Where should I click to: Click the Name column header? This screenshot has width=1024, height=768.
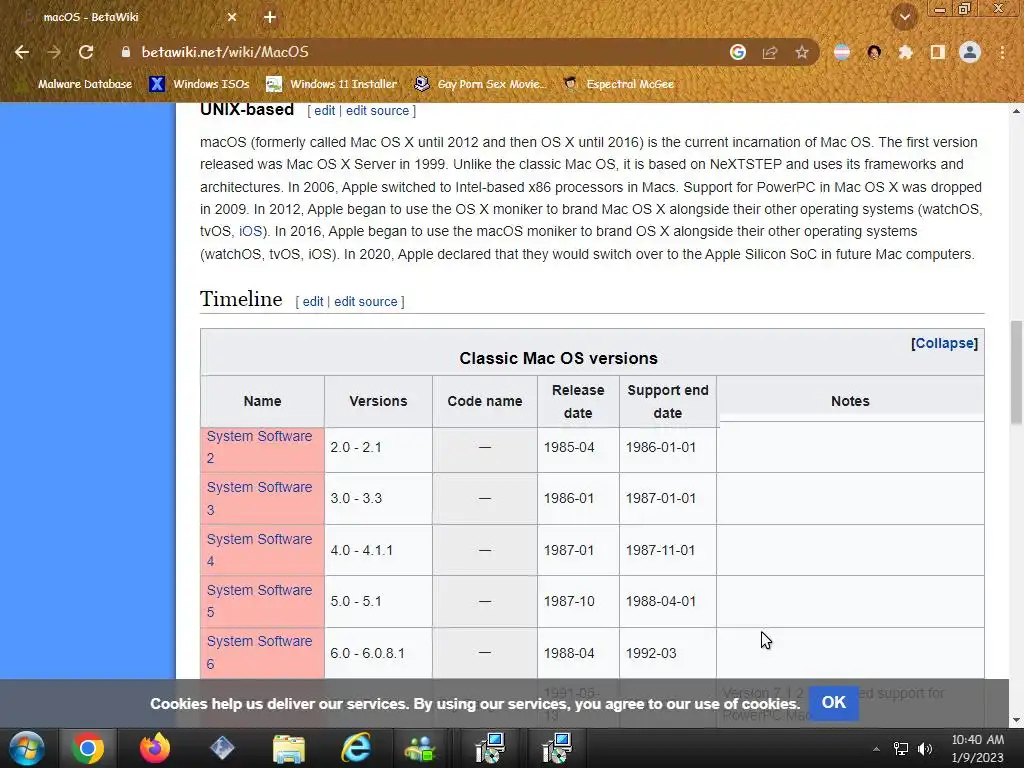coord(263,402)
